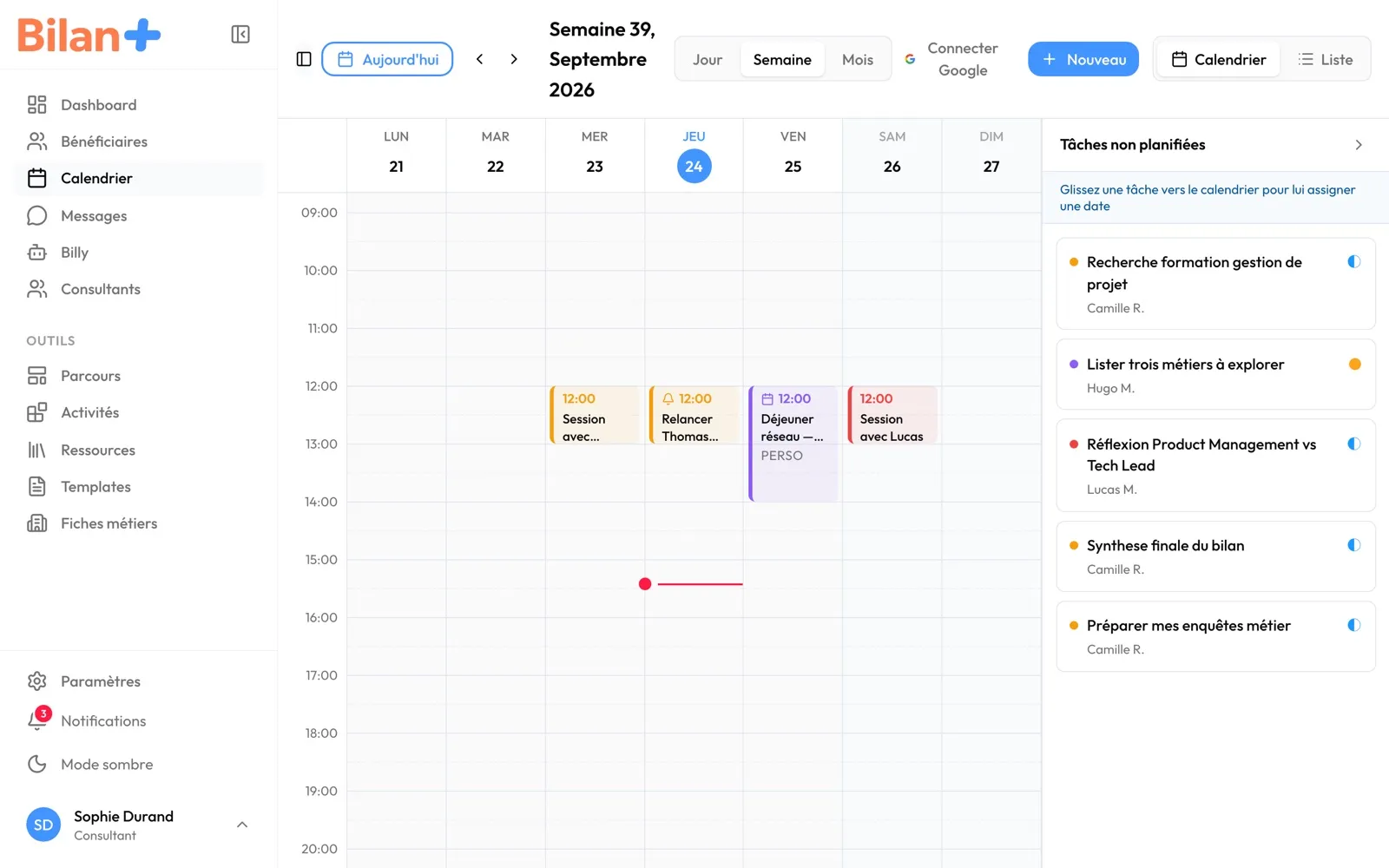1389x868 pixels.
Task: Open Wednesday Session avec event
Action: pos(595,415)
